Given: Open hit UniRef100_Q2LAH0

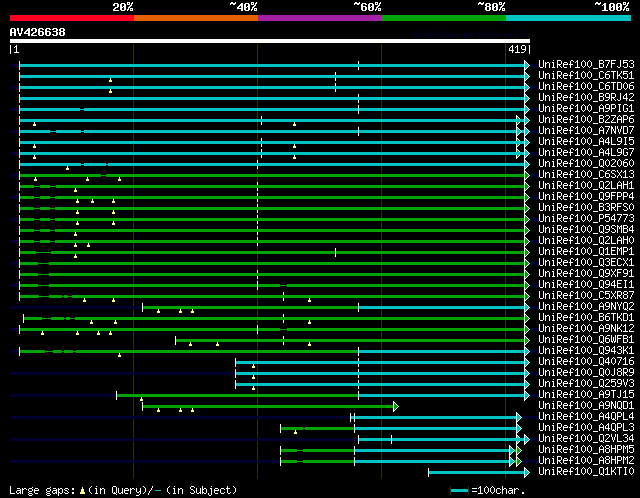Looking at the screenshot, I should [x=586, y=241].
